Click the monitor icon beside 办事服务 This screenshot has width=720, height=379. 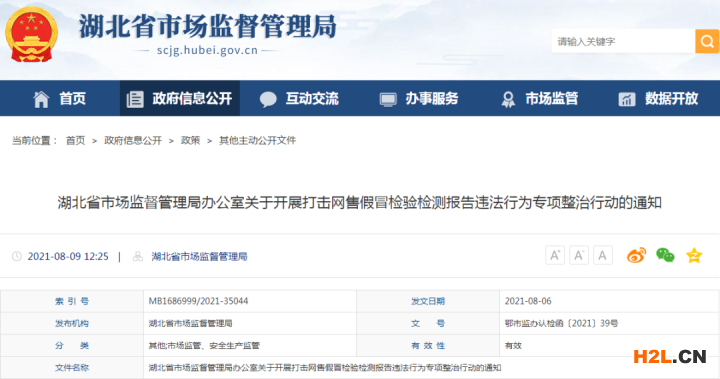click(x=388, y=99)
